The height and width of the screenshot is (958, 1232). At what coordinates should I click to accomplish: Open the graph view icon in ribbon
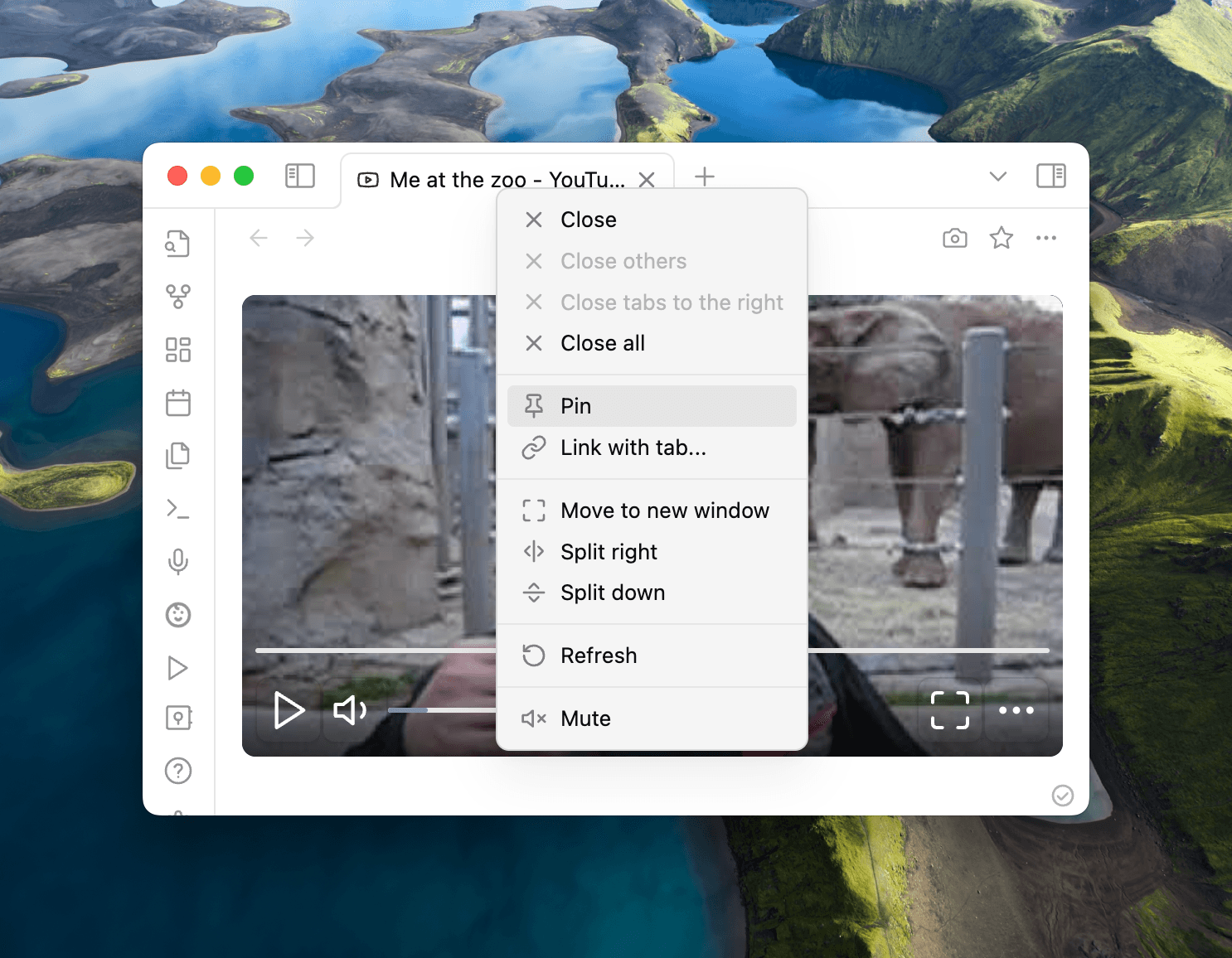(177, 296)
